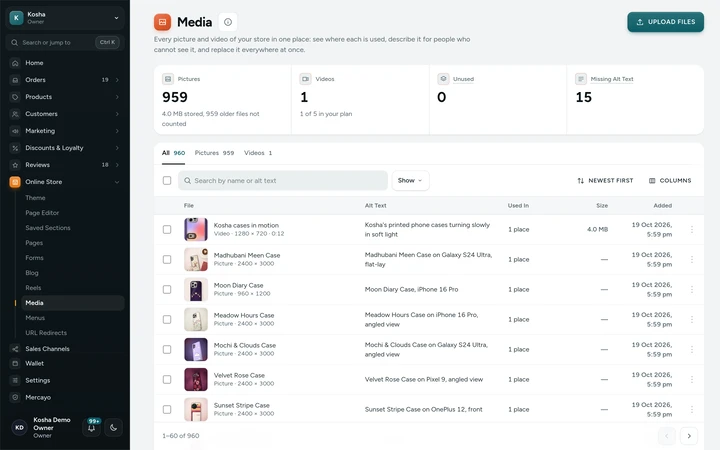720x450 pixels.
Task: Select checkbox for Madhubani Meen Case
Action: [167, 259]
